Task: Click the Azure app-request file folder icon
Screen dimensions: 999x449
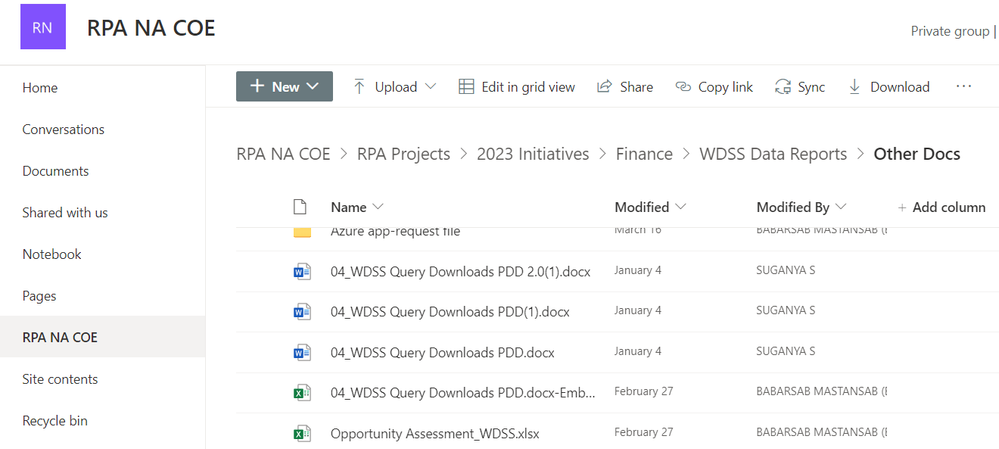Action: click(x=302, y=232)
